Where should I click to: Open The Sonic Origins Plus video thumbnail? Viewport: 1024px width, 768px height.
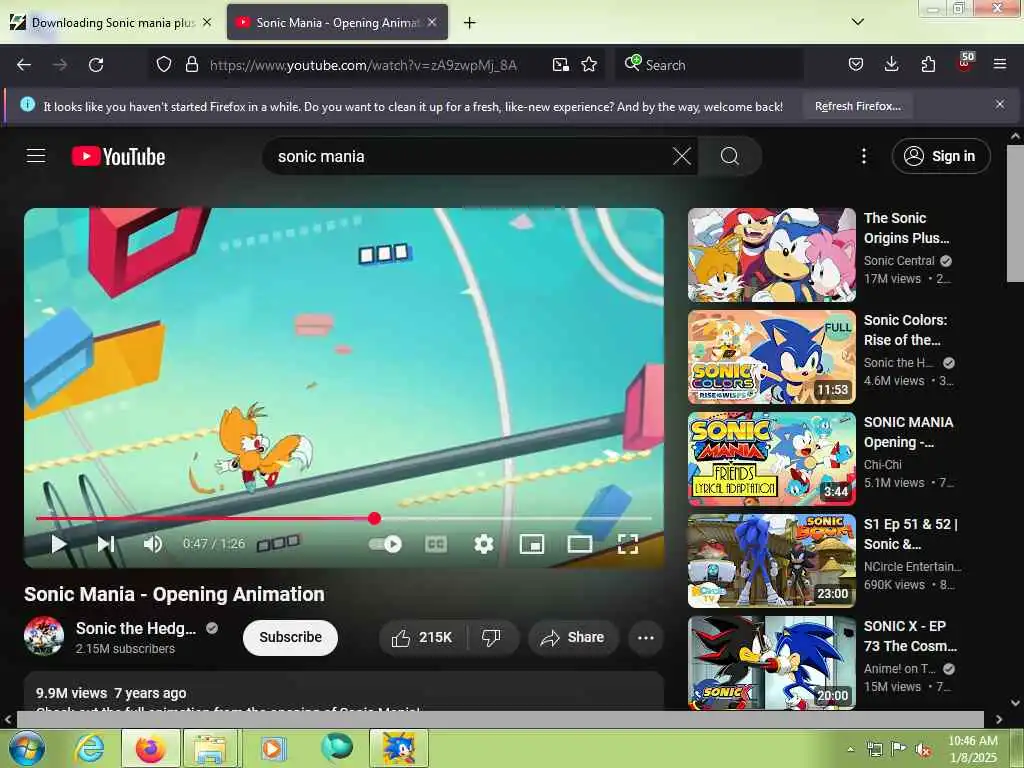(x=771, y=255)
